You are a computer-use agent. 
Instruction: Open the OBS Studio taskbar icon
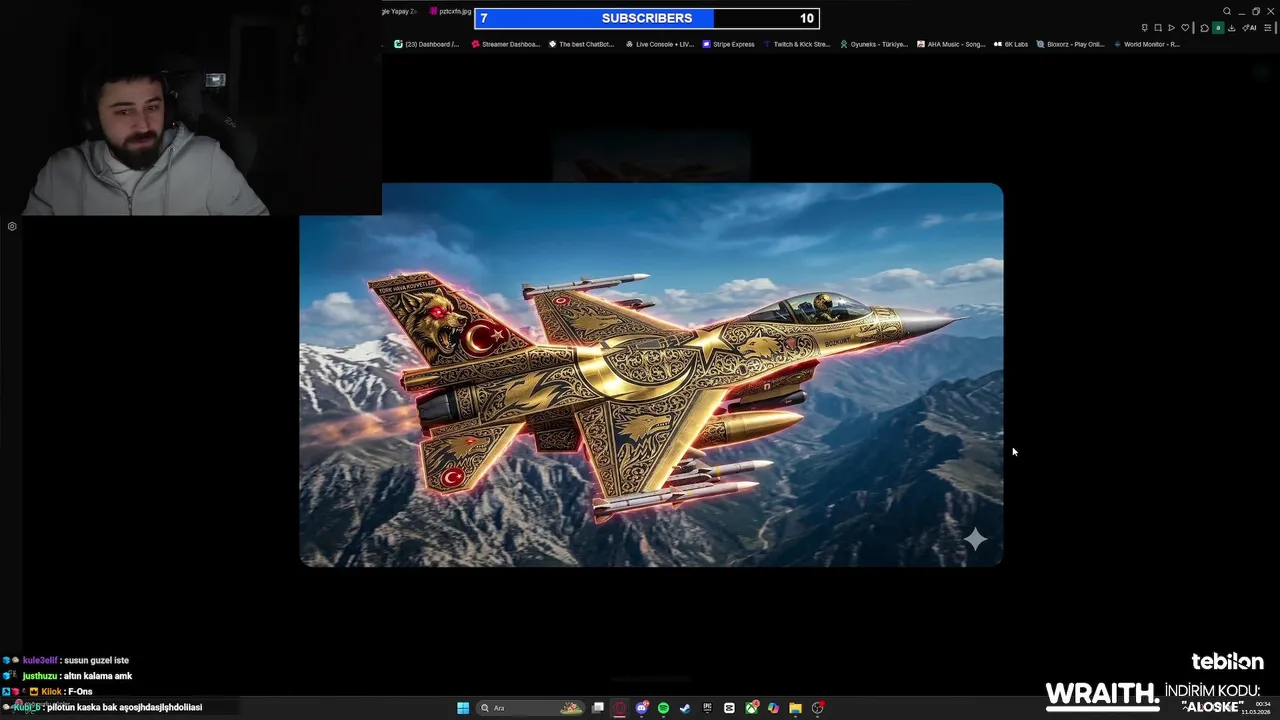click(817, 708)
